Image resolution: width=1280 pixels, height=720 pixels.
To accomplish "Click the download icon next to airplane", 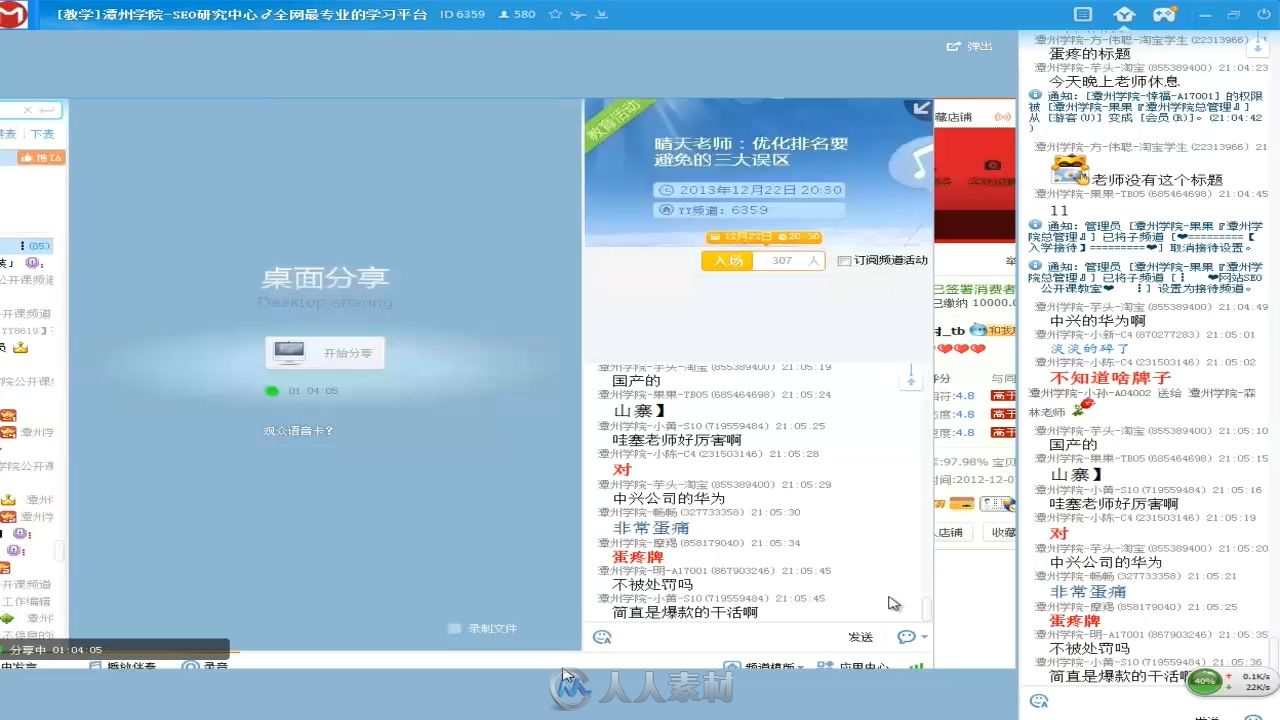I will pos(601,15).
